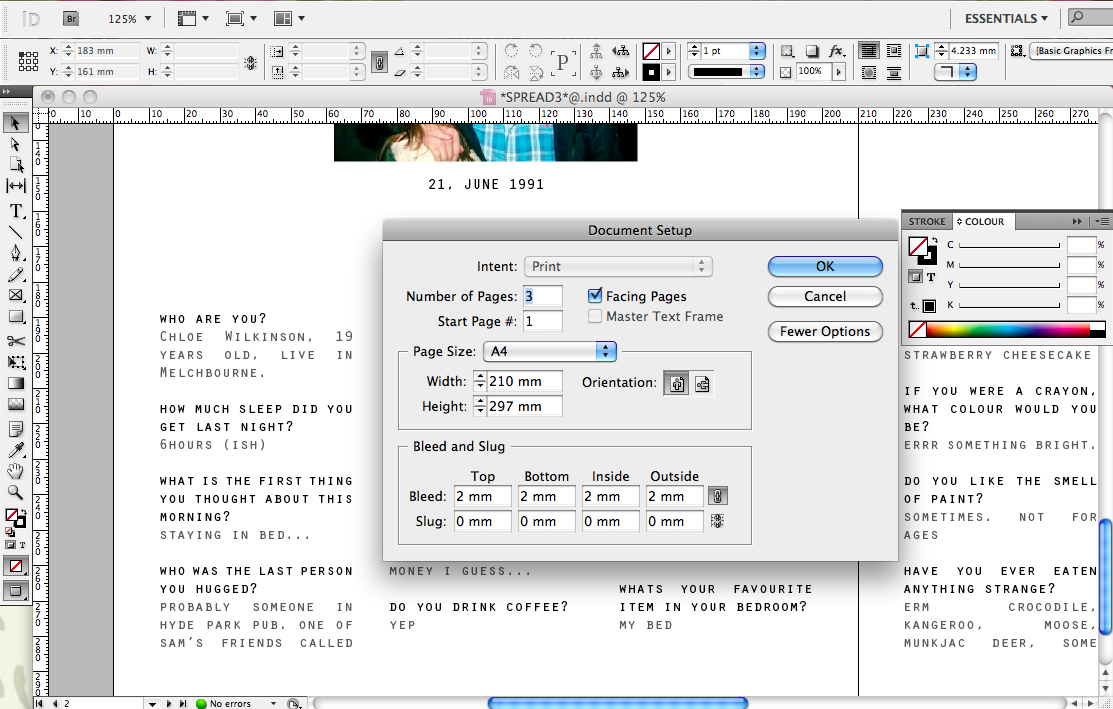Switch page orientation to landscape
This screenshot has width=1113, height=709.
click(x=703, y=381)
